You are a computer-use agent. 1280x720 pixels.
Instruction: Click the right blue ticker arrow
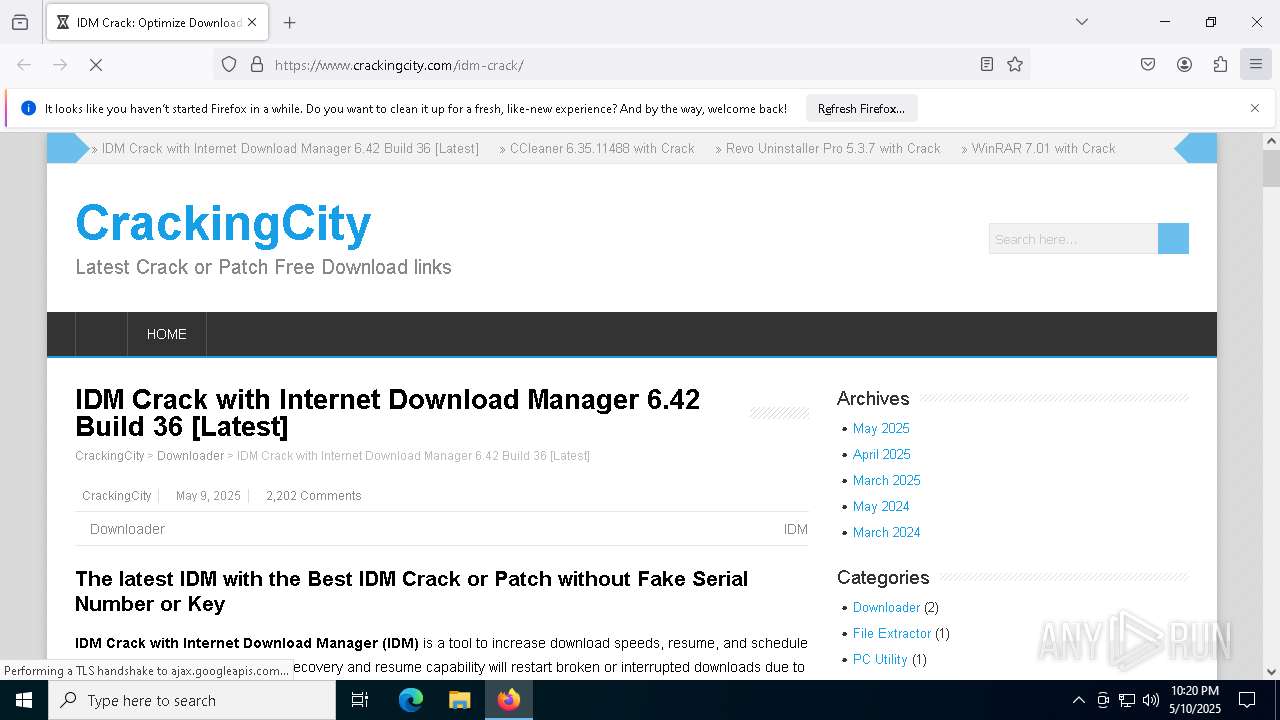(1195, 148)
